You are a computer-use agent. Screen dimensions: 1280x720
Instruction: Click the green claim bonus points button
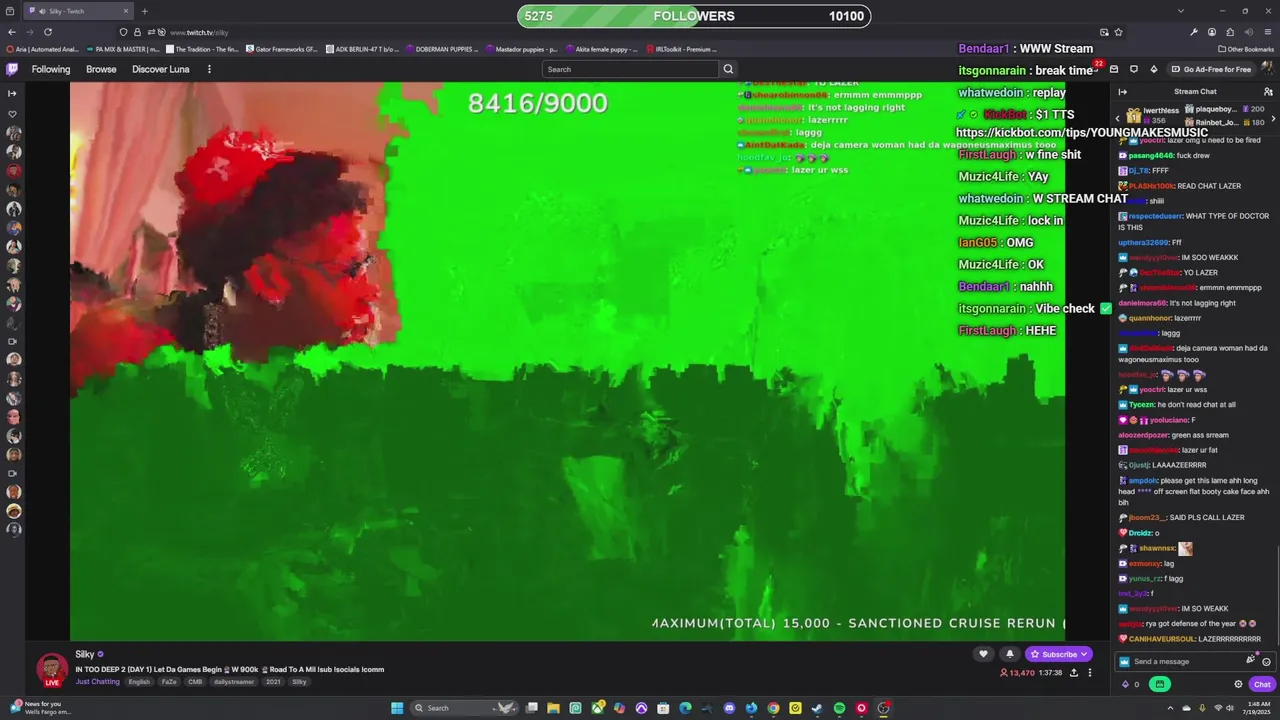1159,684
